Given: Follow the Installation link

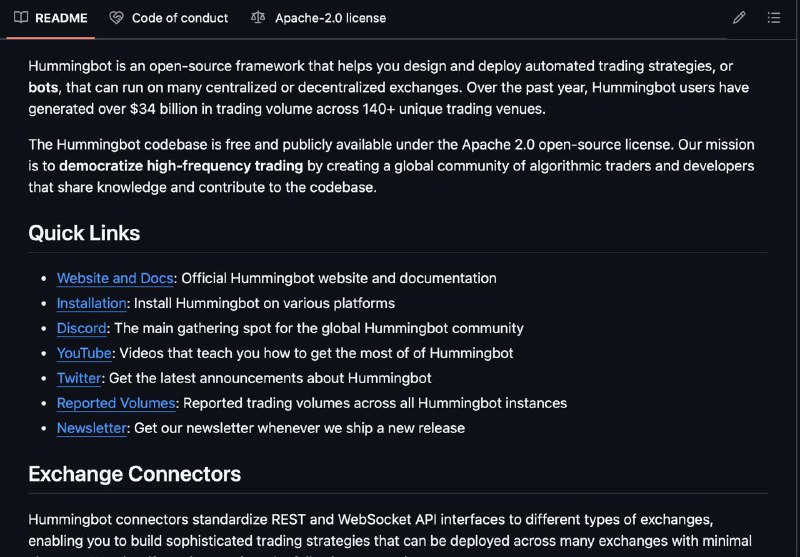Looking at the screenshot, I should point(91,303).
